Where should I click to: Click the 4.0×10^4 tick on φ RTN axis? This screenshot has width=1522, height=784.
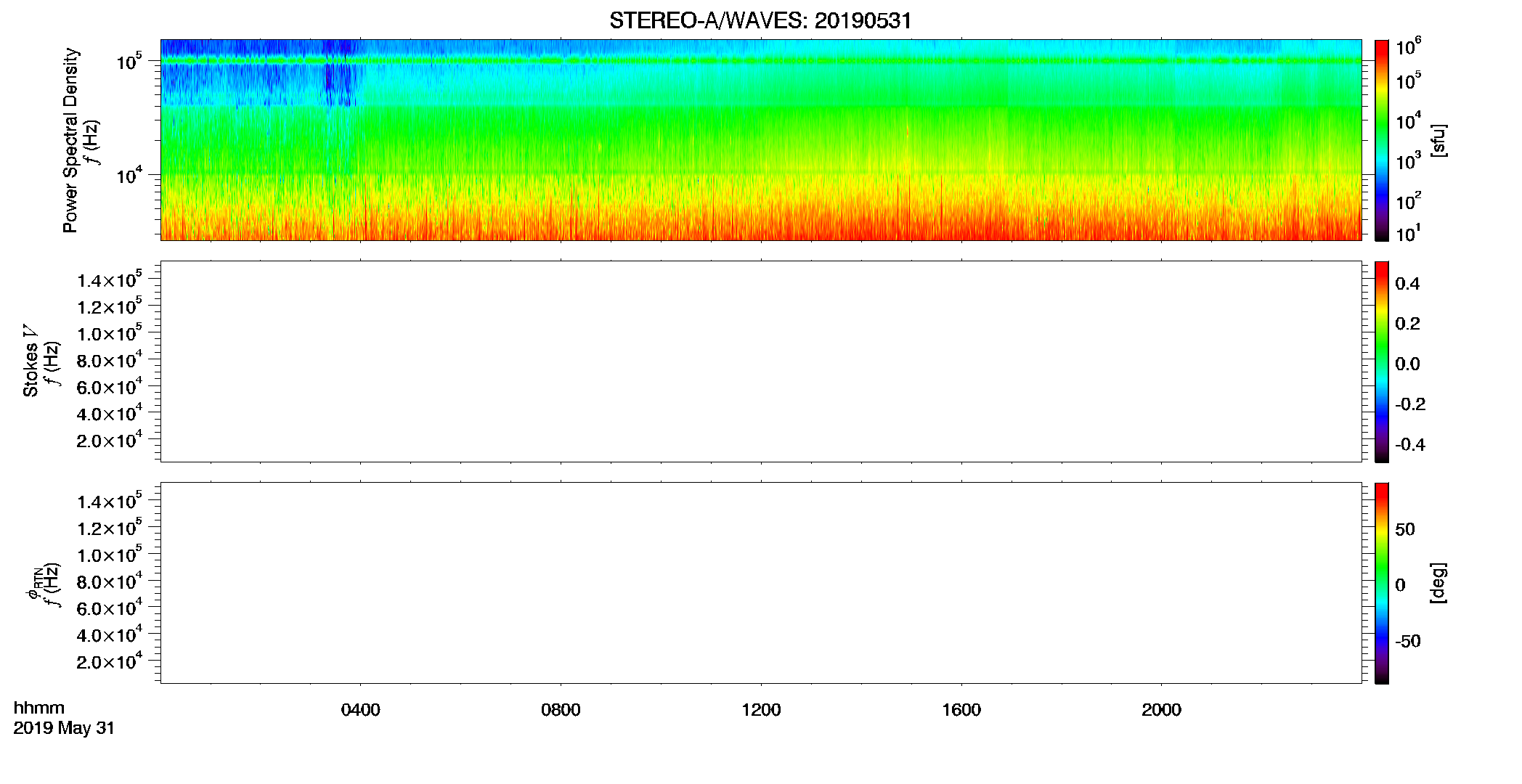[x=109, y=635]
